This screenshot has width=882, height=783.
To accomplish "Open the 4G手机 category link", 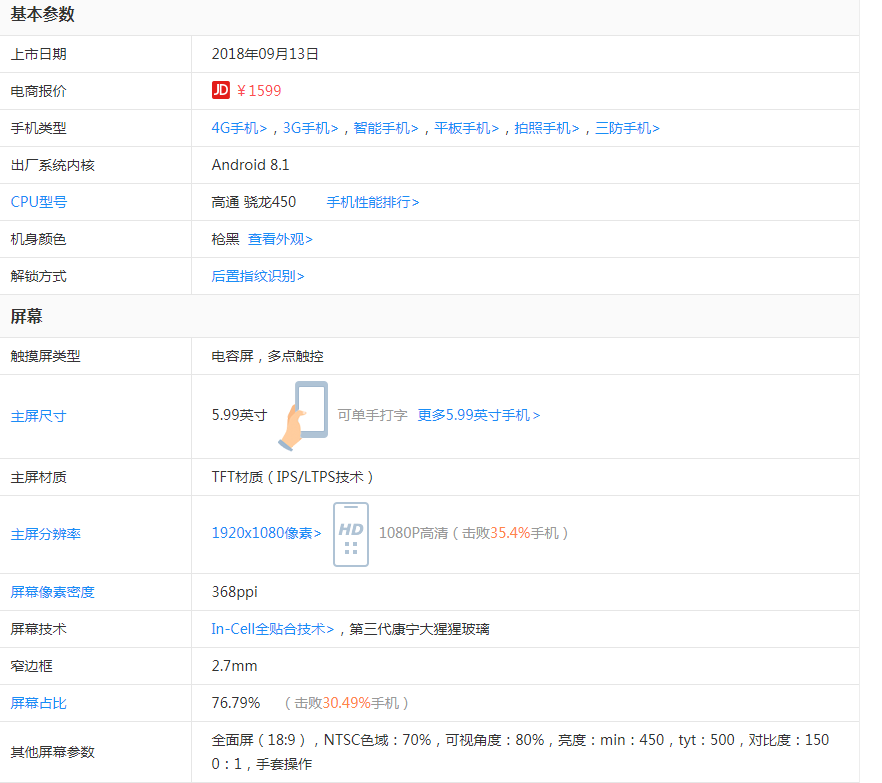I will click(x=237, y=128).
